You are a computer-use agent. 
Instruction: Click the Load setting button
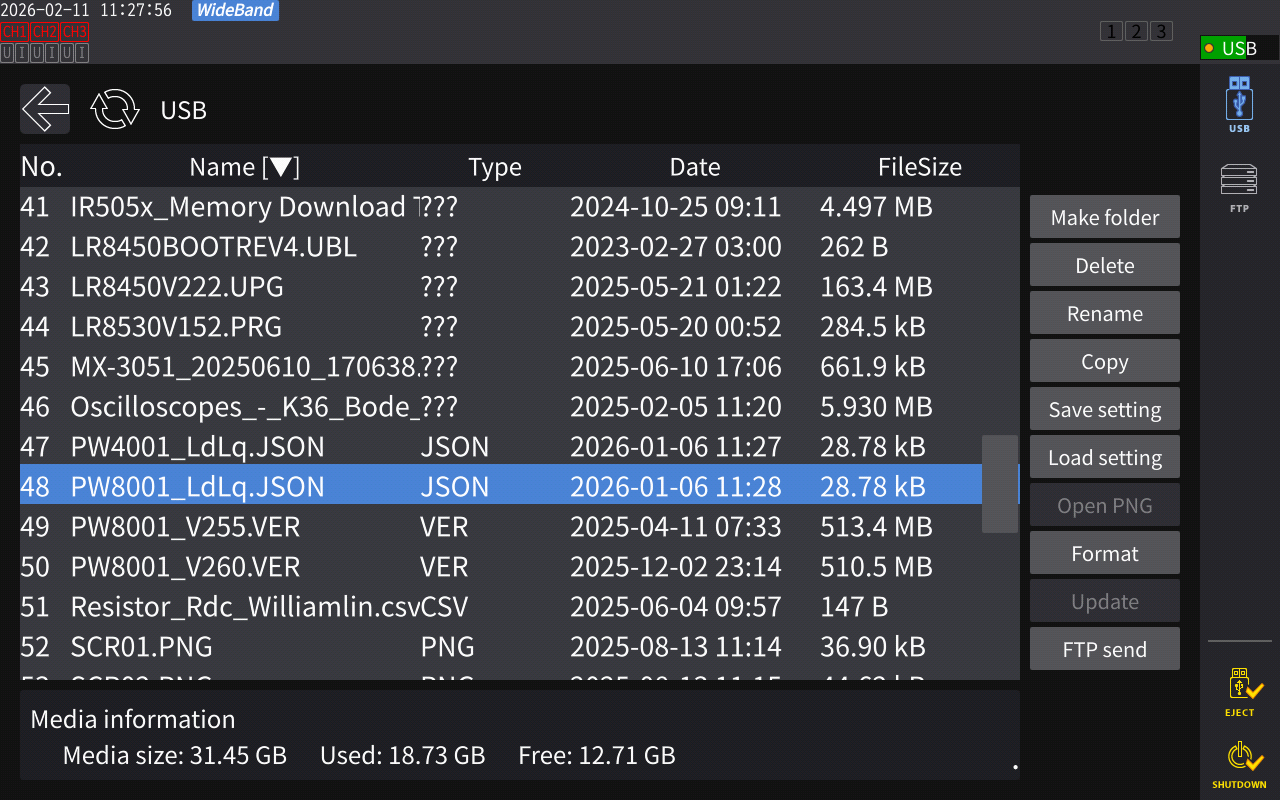tap(1104, 457)
